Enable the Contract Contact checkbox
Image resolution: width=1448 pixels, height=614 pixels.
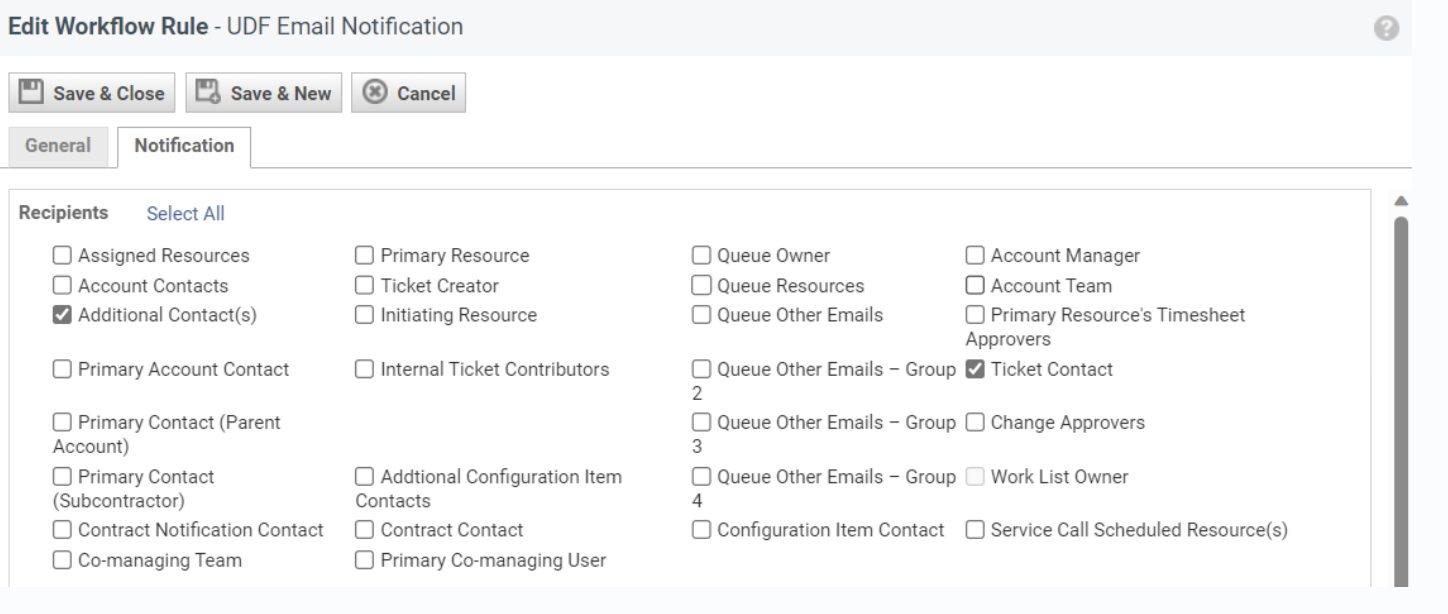point(365,529)
